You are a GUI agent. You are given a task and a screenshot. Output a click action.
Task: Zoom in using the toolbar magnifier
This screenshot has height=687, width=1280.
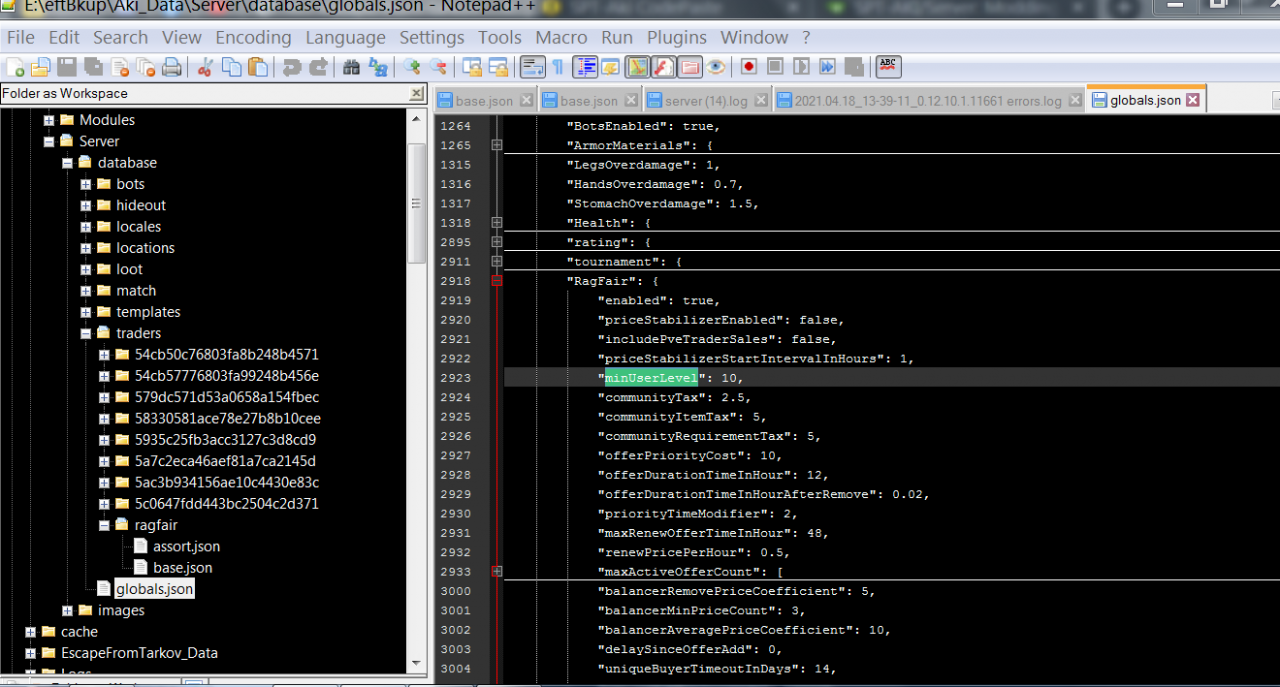pos(412,68)
